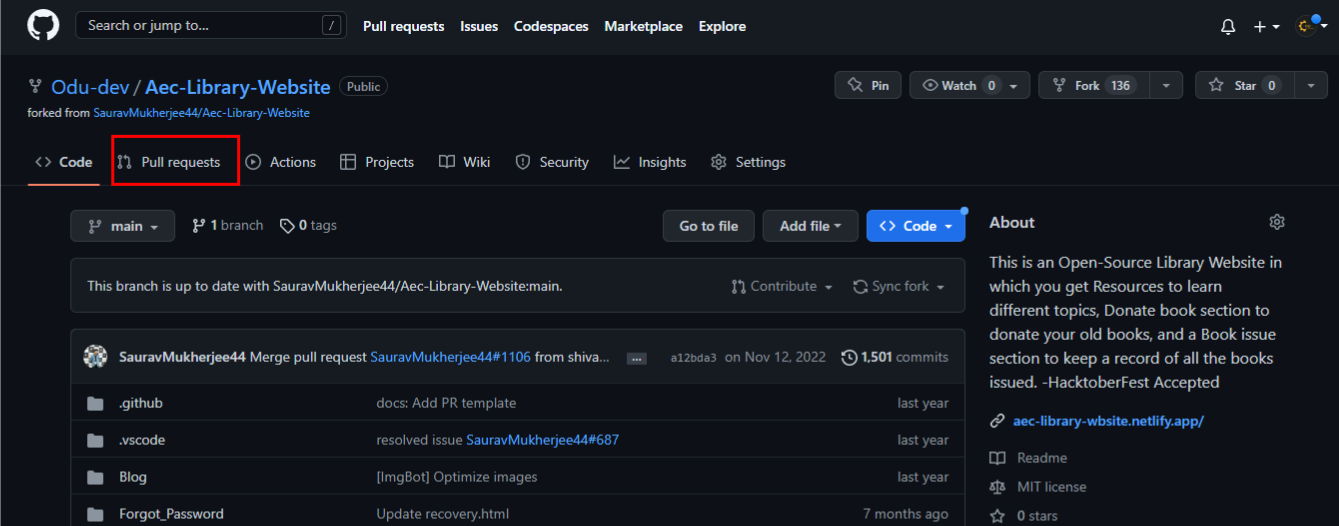Open the Readme link in About
This screenshot has width=1339, height=526.
[1028, 458]
